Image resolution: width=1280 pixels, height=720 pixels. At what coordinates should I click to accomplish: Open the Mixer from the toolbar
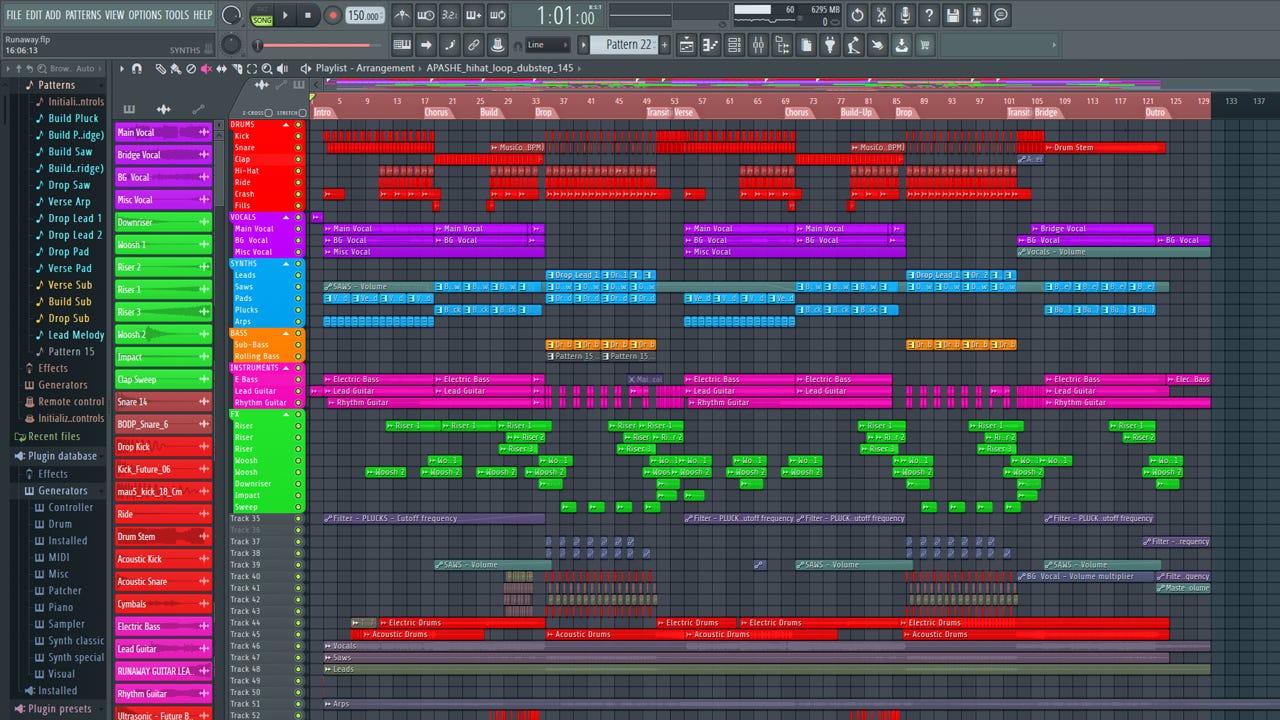coord(757,45)
